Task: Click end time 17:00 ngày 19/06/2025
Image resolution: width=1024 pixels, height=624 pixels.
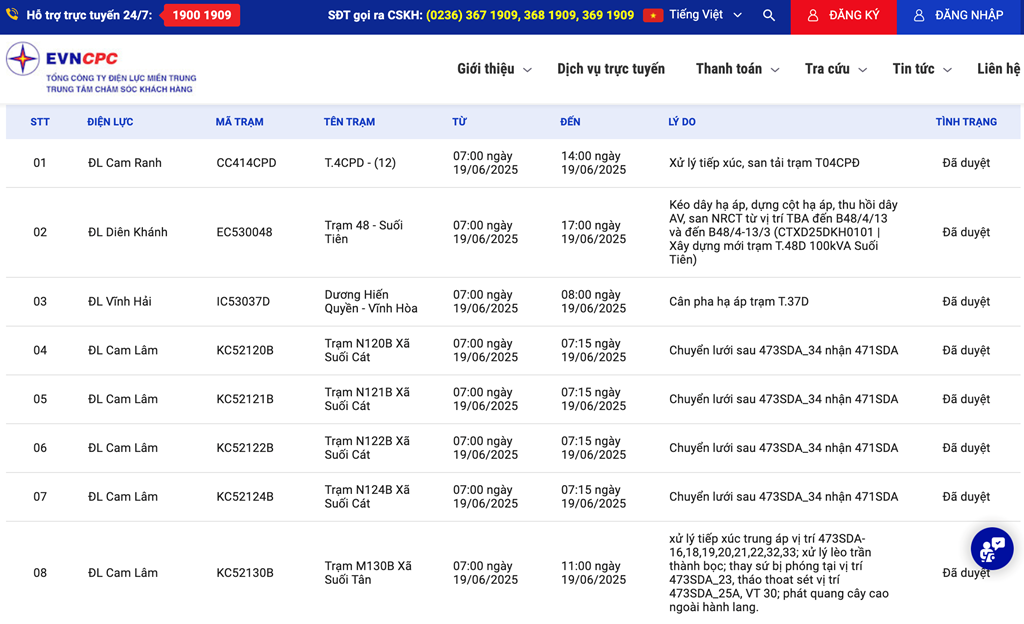Action: coord(594,232)
